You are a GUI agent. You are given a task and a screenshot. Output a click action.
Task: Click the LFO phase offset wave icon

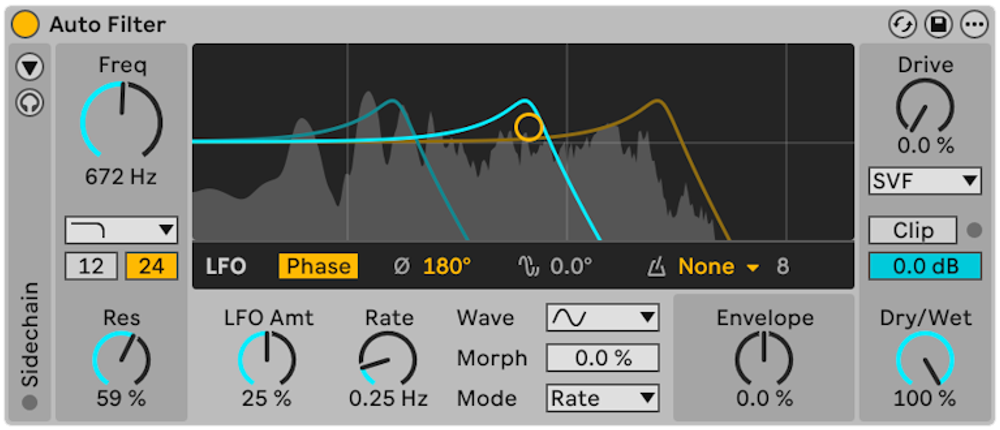coord(527,267)
